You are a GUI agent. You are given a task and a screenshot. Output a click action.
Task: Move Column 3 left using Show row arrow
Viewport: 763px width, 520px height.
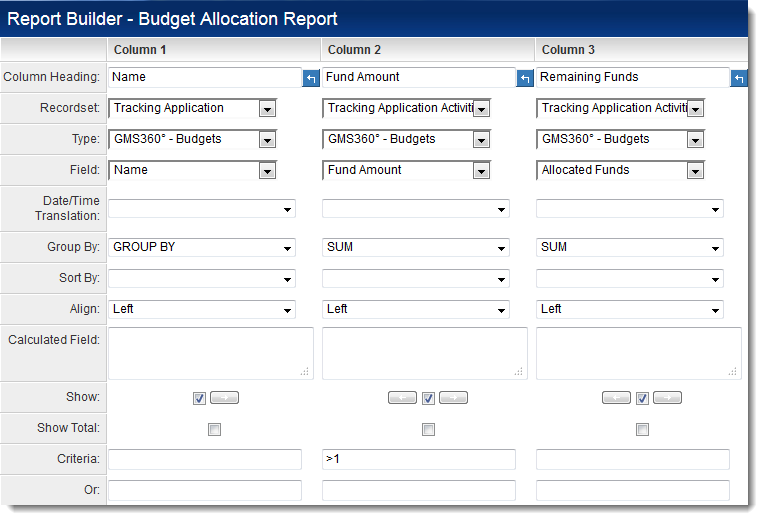(x=616, y=398)
